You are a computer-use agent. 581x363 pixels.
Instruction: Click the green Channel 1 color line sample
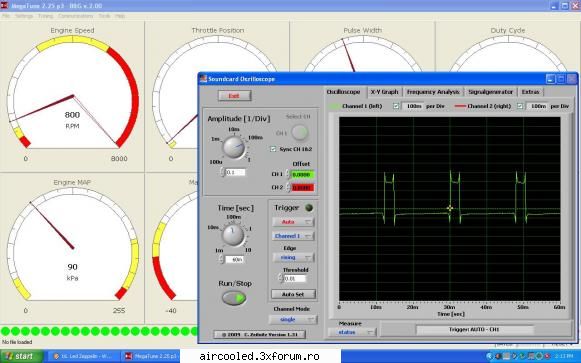point(335,106)
